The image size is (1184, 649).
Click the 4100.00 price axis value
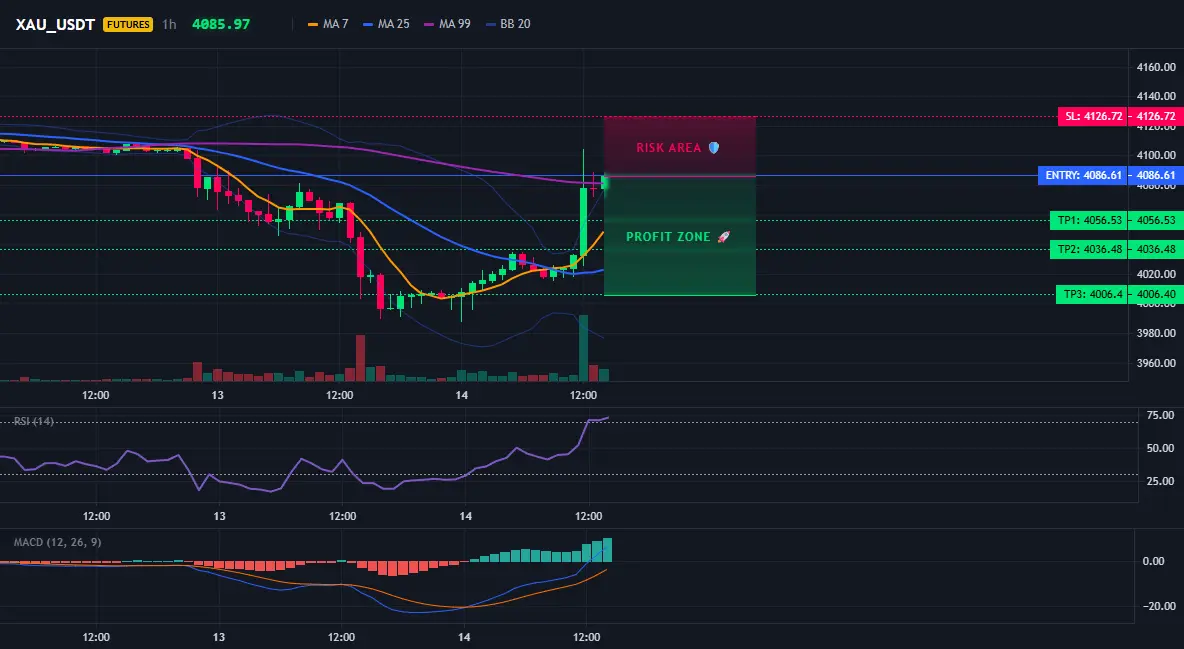coord(1156,155)
